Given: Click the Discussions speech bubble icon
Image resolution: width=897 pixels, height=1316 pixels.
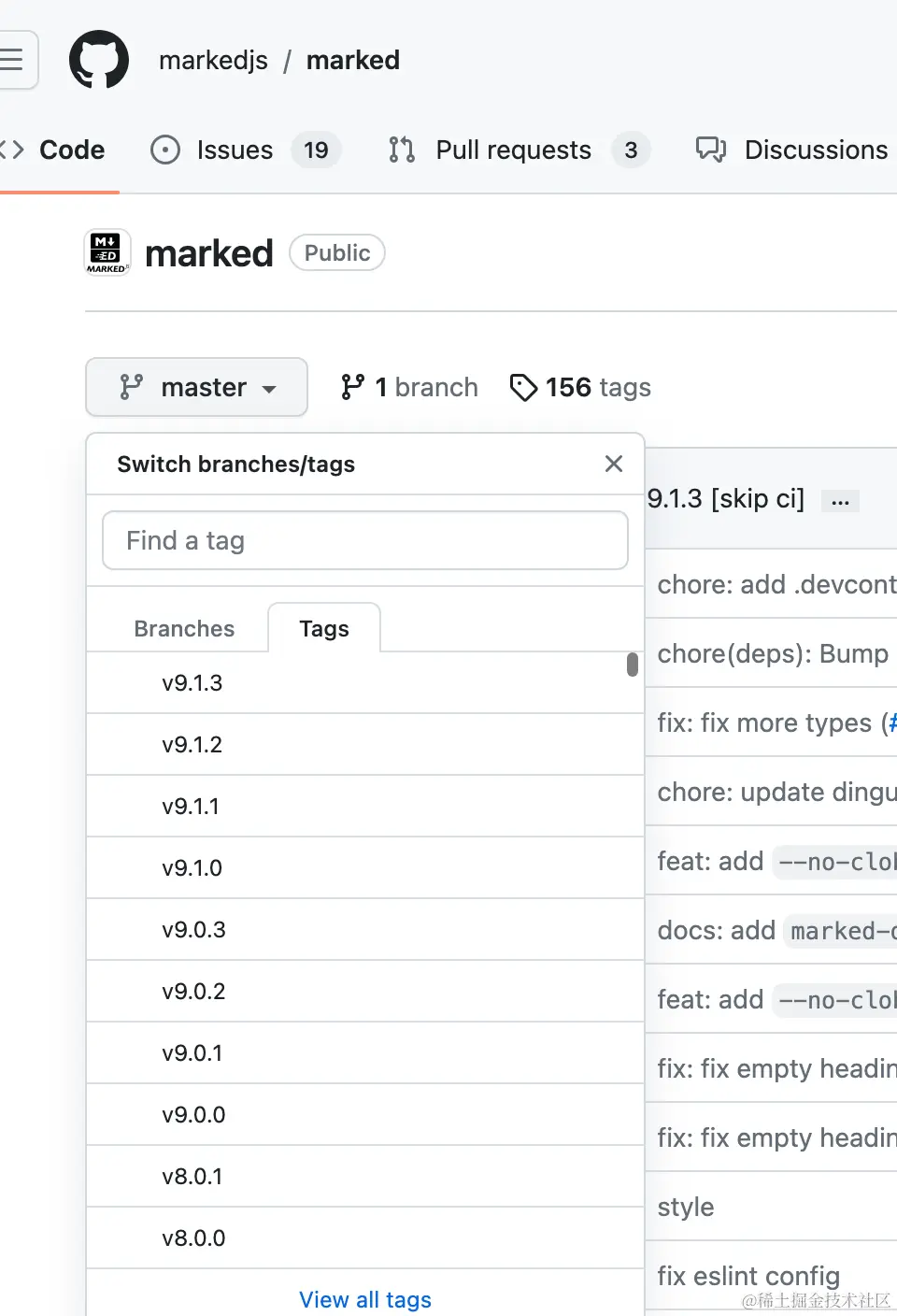Looking at the screenshot, I should [x=711, y=150].
